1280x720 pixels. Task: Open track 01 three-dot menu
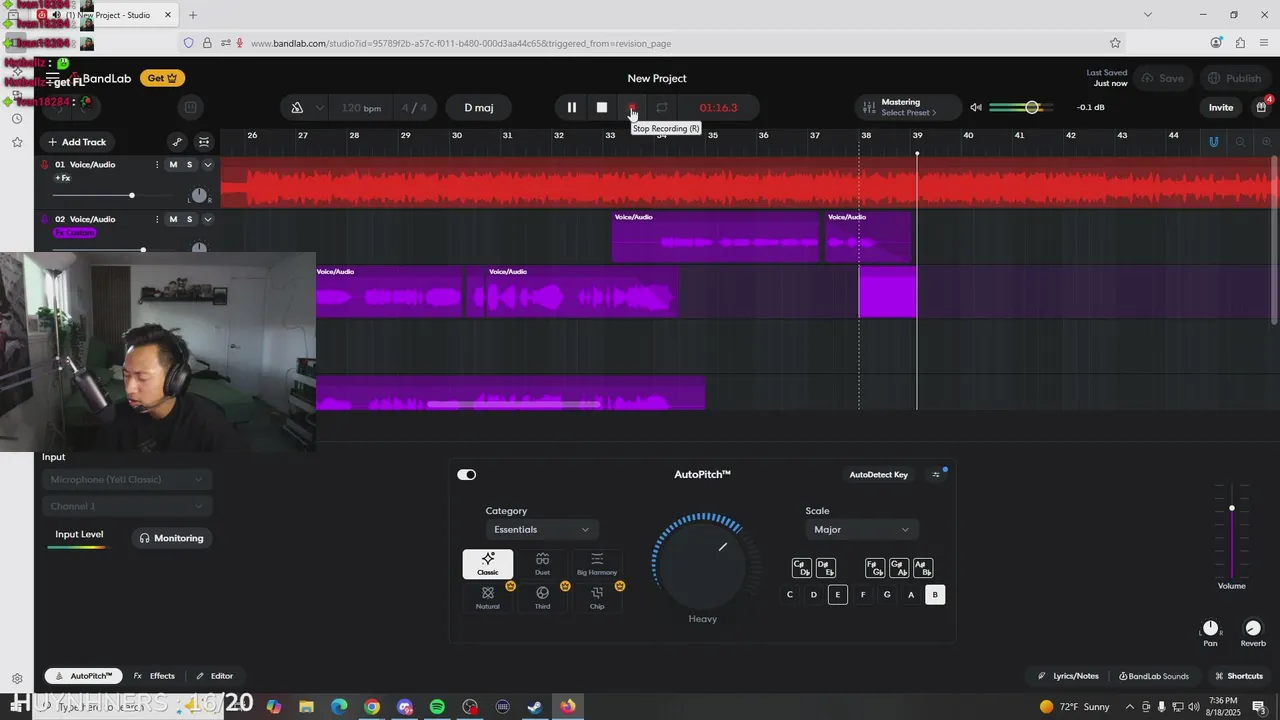(x=156, y=165)
